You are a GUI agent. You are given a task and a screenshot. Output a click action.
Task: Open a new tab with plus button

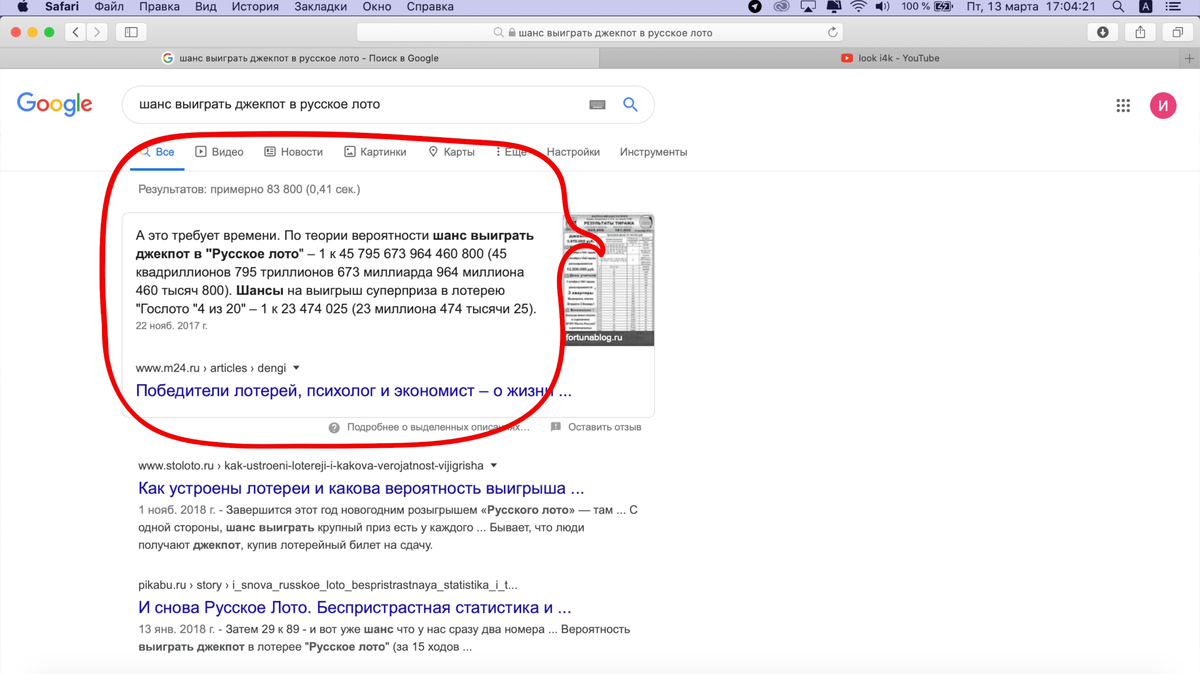coord(1189,58)
